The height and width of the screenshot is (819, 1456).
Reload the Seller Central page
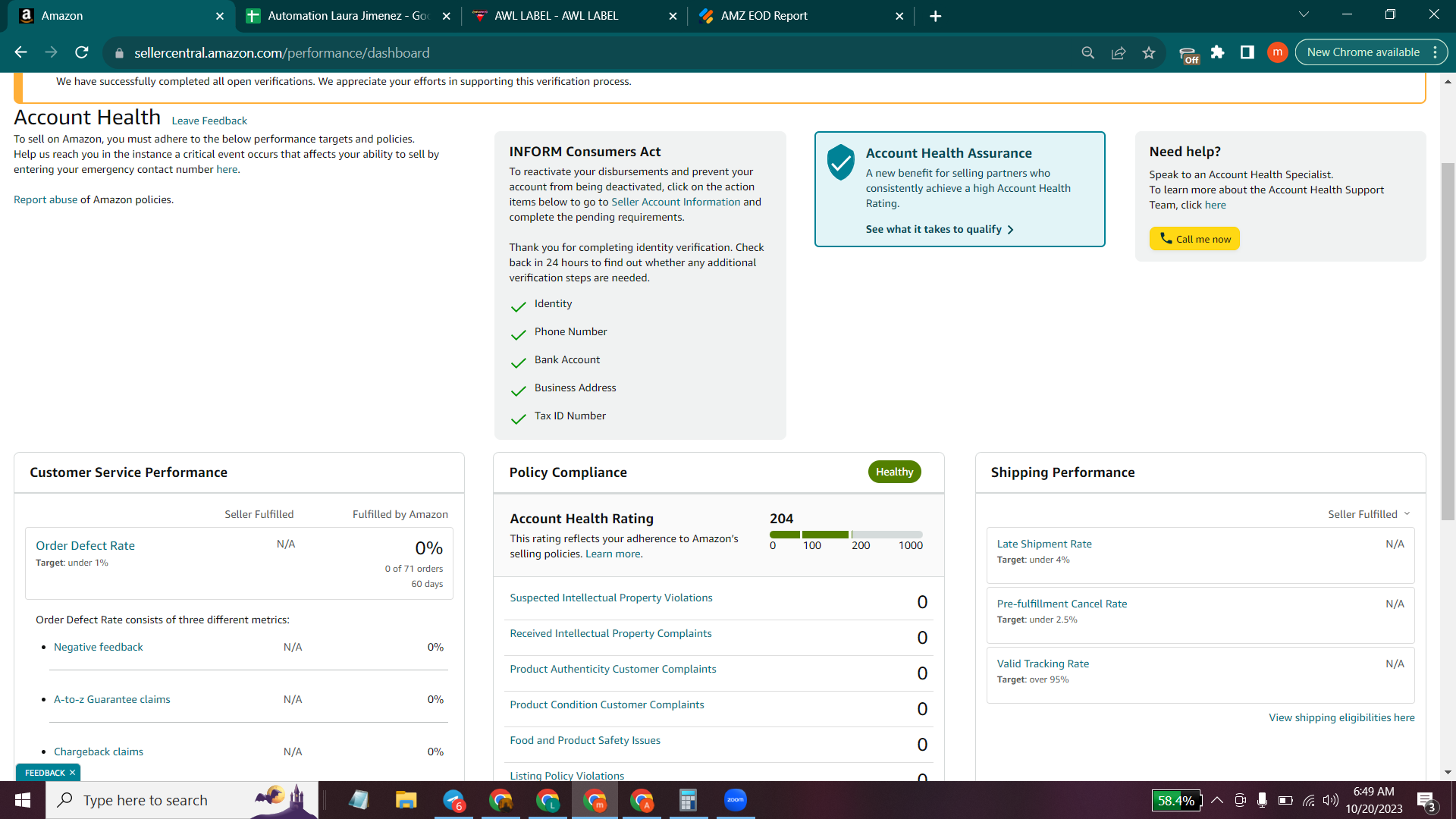point(82,52)
